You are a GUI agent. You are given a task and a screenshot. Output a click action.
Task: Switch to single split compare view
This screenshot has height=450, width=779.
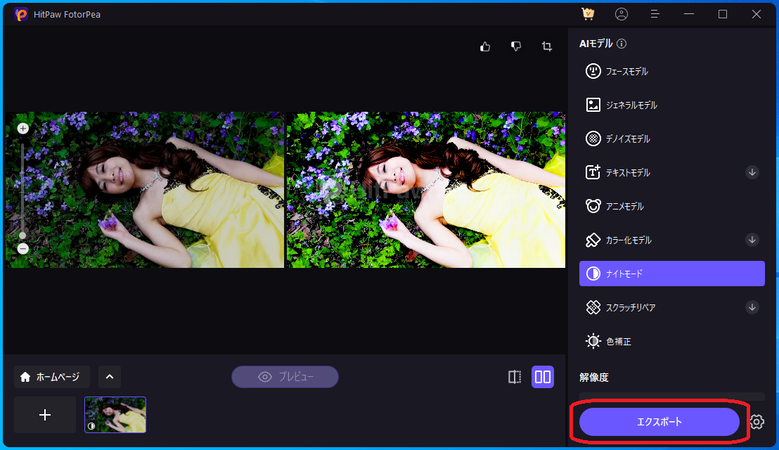point(514,377)
